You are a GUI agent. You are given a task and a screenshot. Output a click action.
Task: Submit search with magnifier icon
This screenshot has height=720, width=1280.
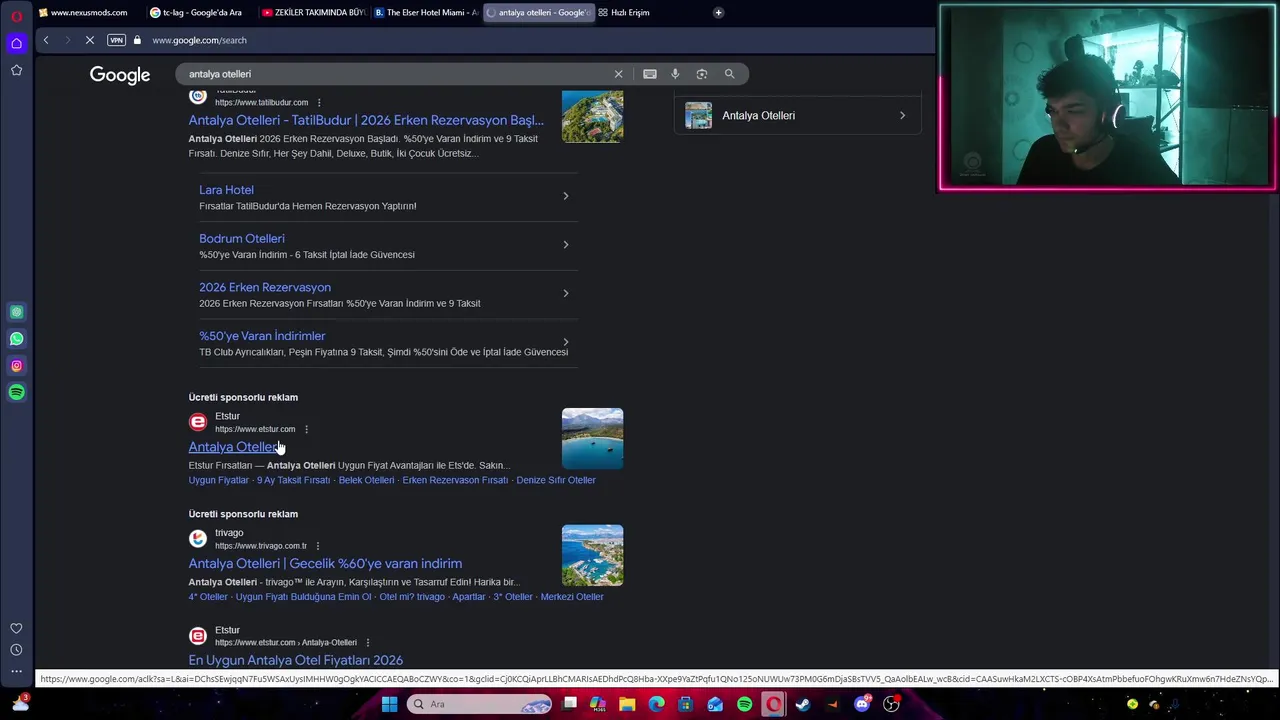[x=729, y=74]
